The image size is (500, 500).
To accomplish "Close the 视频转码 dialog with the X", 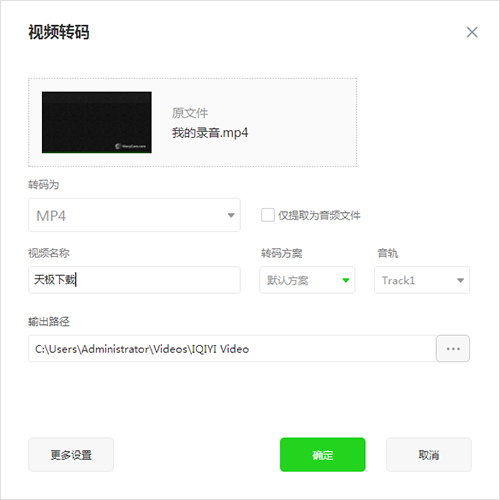I will click(x=472, y=32).
